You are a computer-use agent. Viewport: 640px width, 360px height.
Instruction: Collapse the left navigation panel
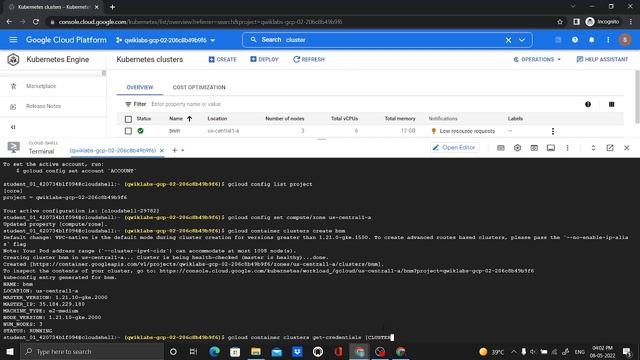[13, 127]
